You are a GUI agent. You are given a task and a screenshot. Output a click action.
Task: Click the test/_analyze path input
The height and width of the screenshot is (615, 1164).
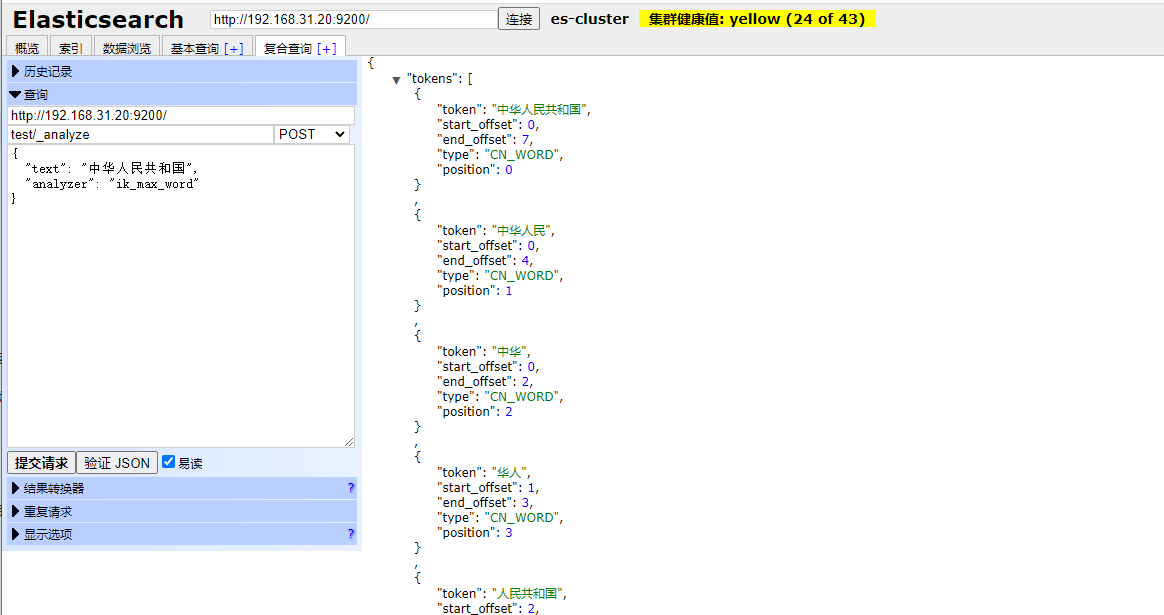tap(140, 134)
